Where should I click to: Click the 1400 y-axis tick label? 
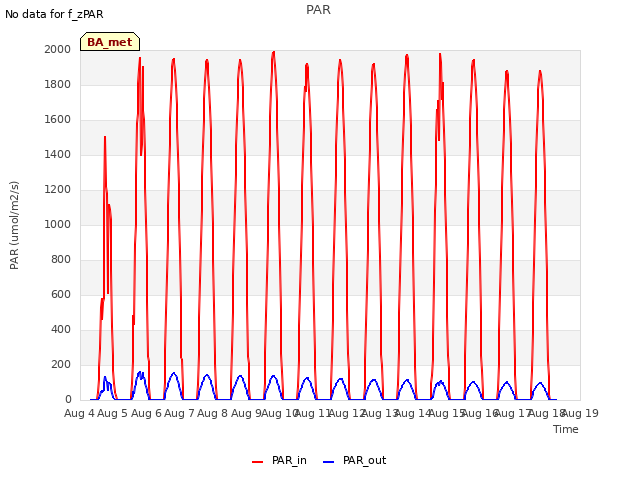[x=58, y=154]
